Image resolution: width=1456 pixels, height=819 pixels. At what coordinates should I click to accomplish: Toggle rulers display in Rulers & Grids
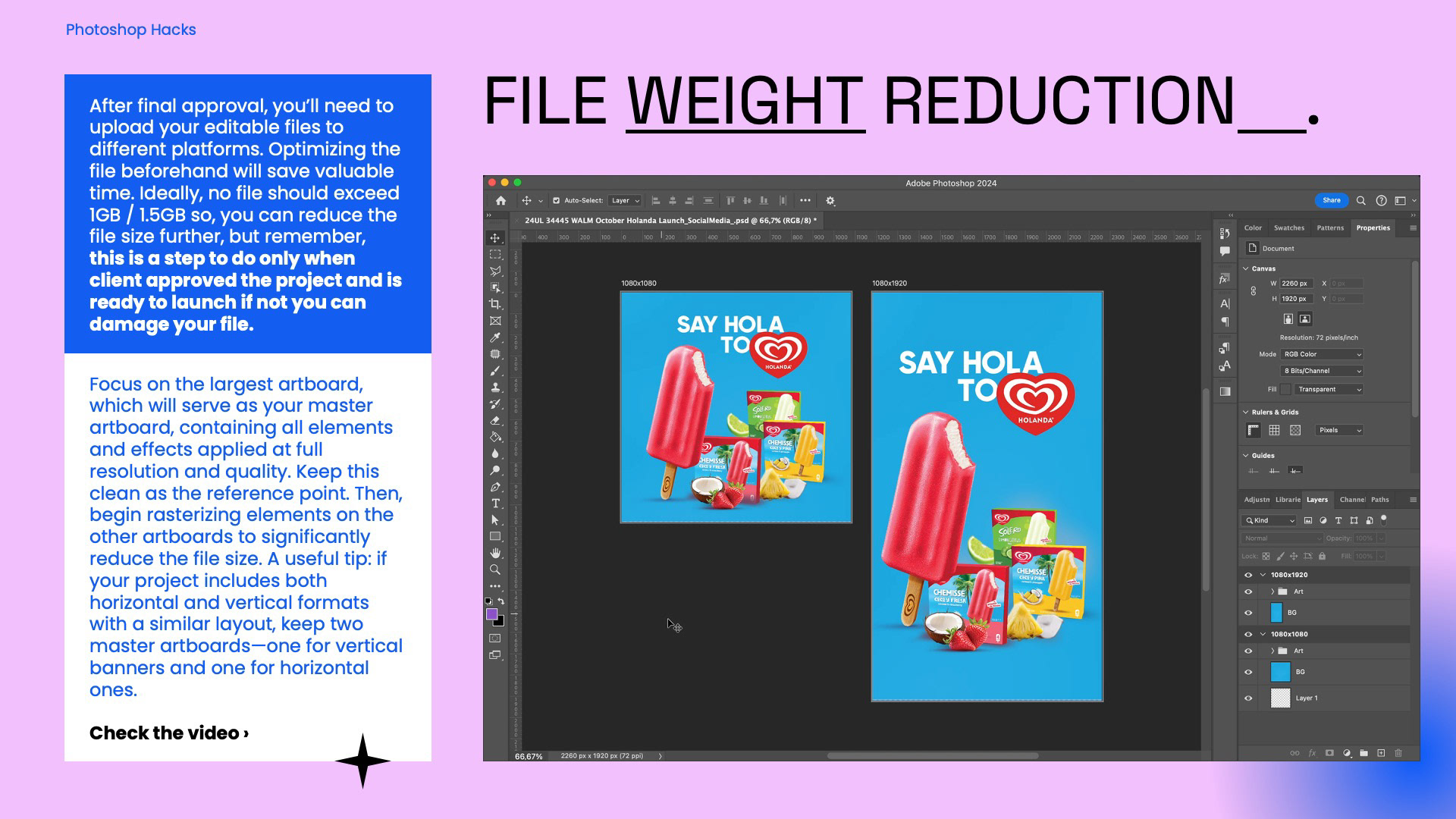click(1254, 431)
